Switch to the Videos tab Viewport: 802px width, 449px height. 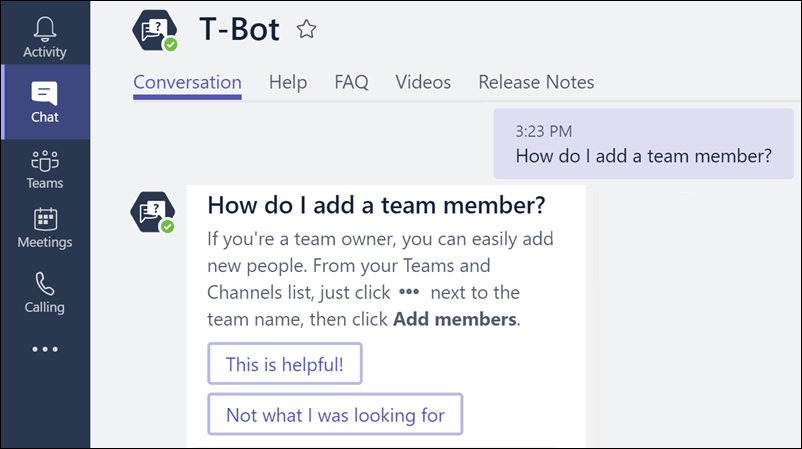click(423, 82)
